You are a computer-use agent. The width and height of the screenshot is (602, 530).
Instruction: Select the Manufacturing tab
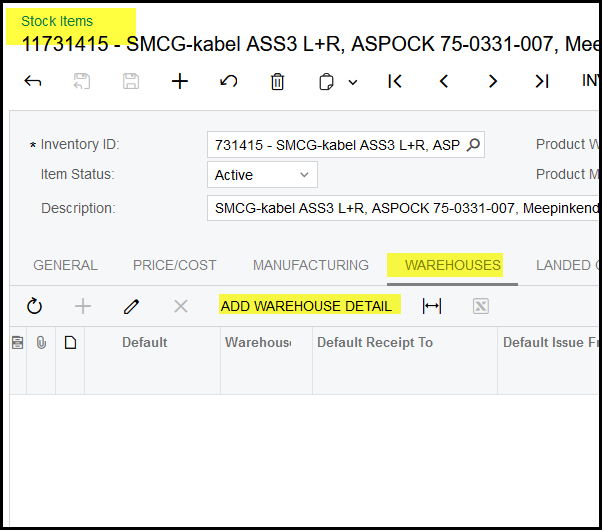pos(310,265)
